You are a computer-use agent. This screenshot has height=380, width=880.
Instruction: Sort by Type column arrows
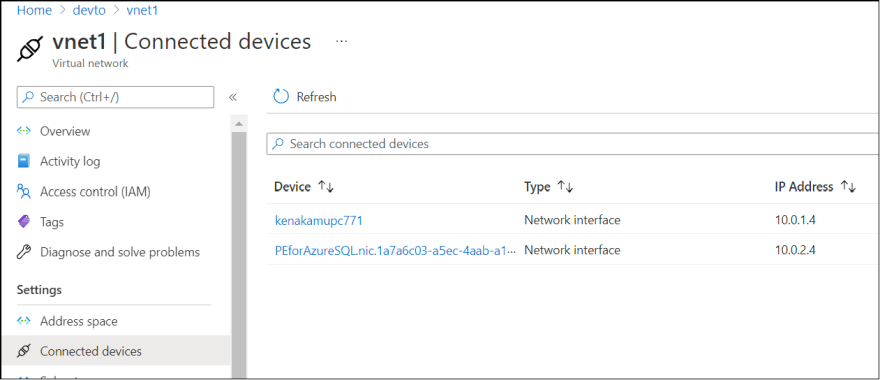565,187
